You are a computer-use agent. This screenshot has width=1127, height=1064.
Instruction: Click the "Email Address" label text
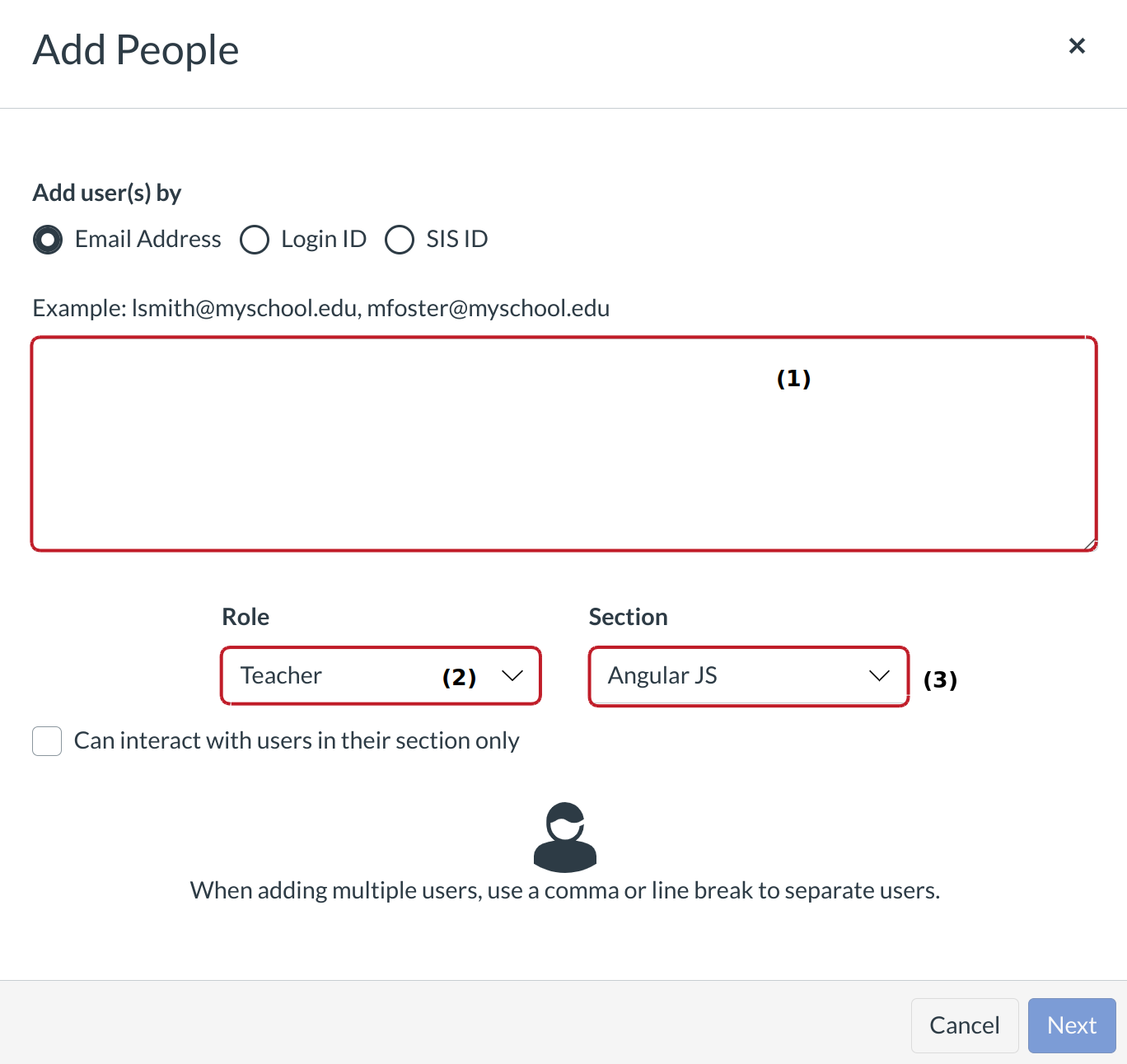[x=148, y=240]
